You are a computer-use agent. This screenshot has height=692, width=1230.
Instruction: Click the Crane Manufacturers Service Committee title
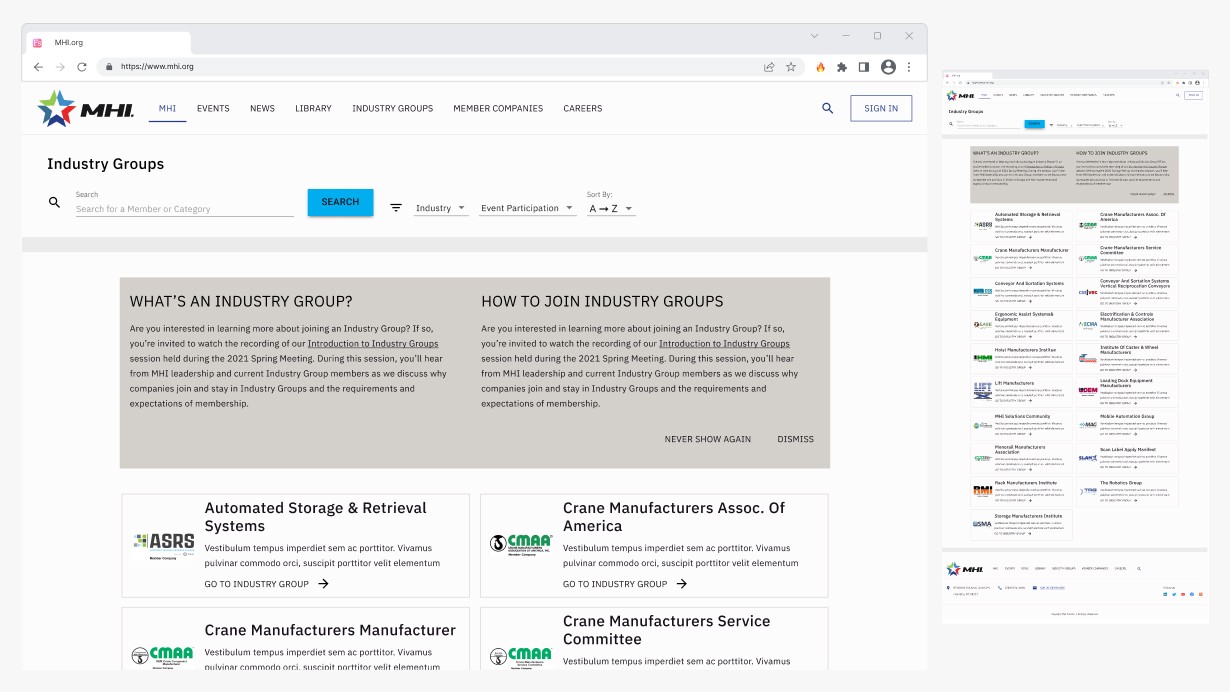tap(667, 630)
